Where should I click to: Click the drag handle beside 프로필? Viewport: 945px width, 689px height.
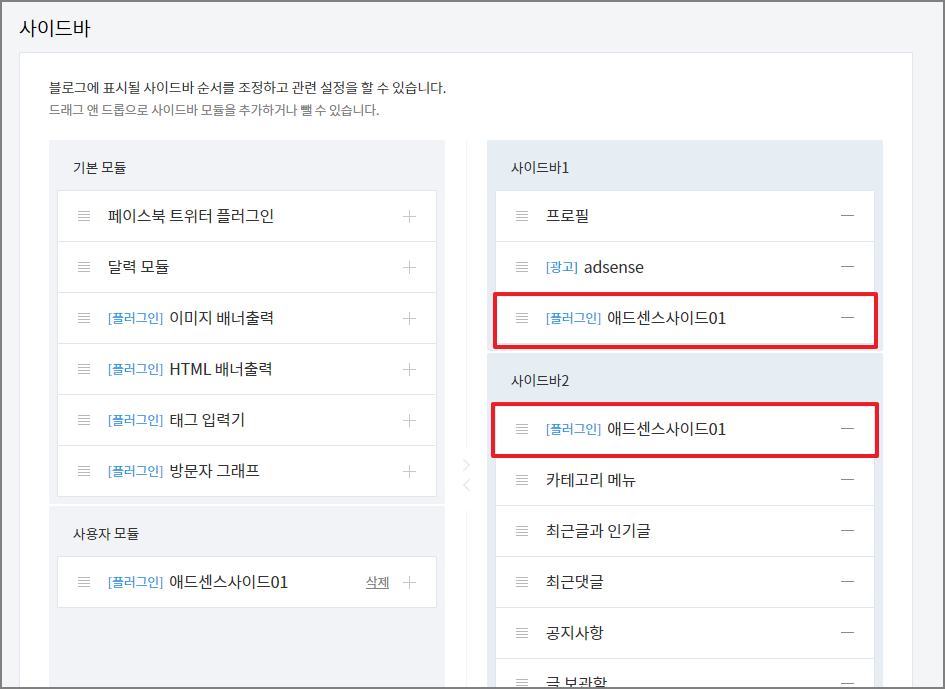(521, 215)
